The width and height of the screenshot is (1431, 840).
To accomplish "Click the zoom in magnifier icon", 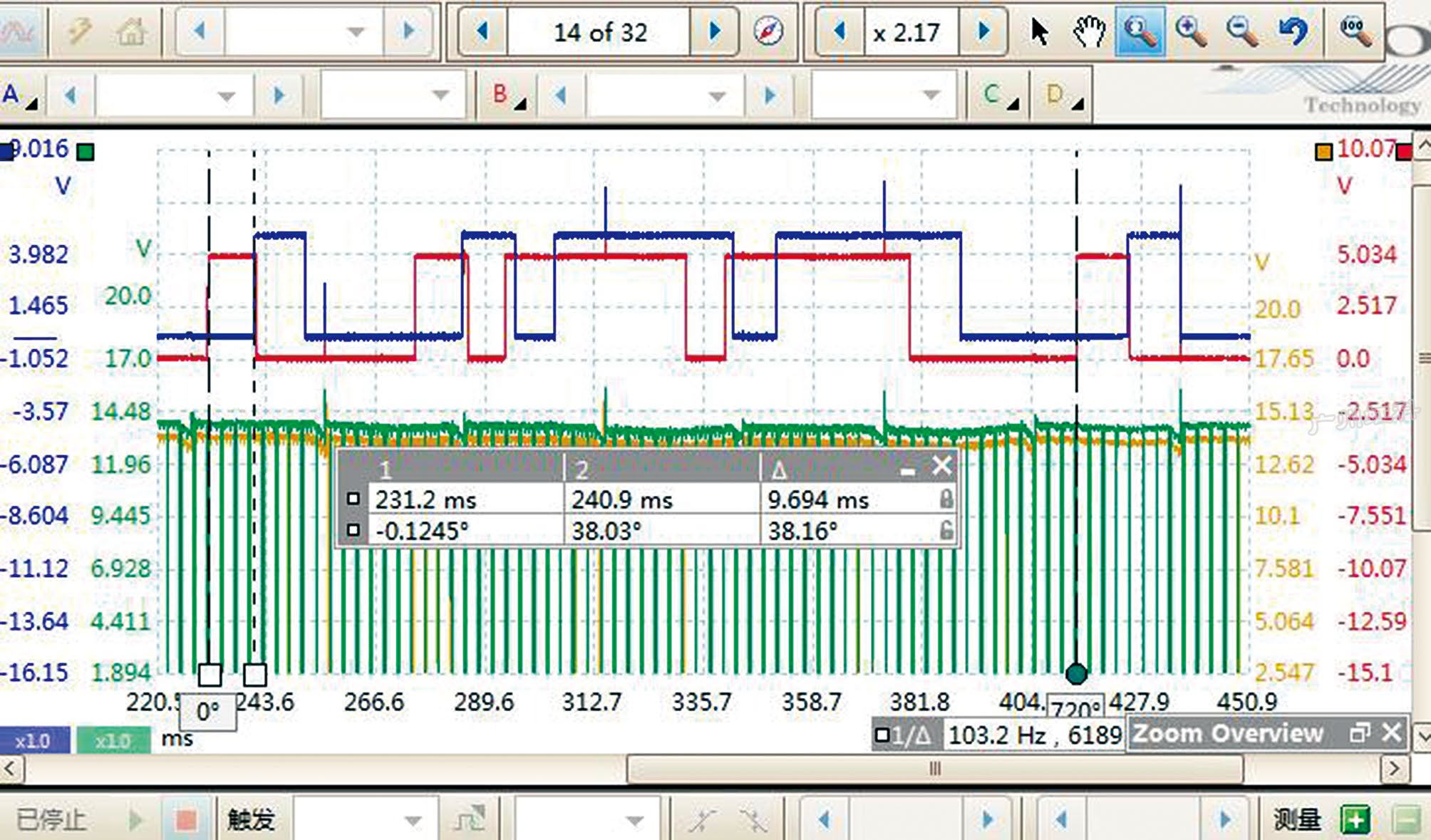I will [x=1190, y=31].
